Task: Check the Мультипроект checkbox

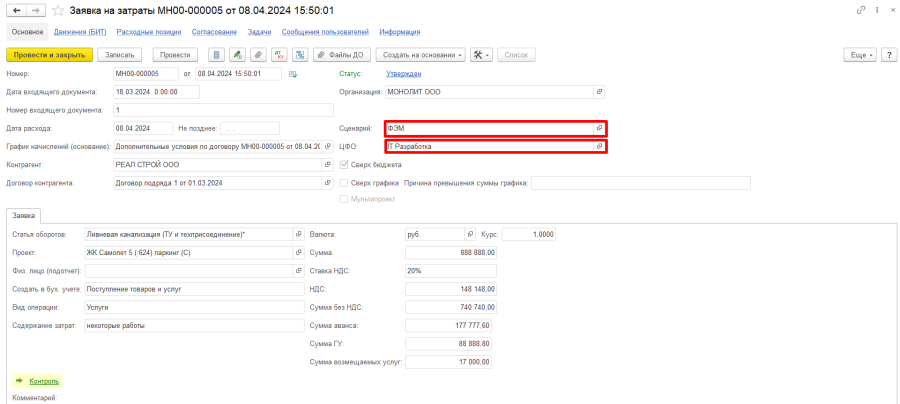Action: (x=345, y=199)
